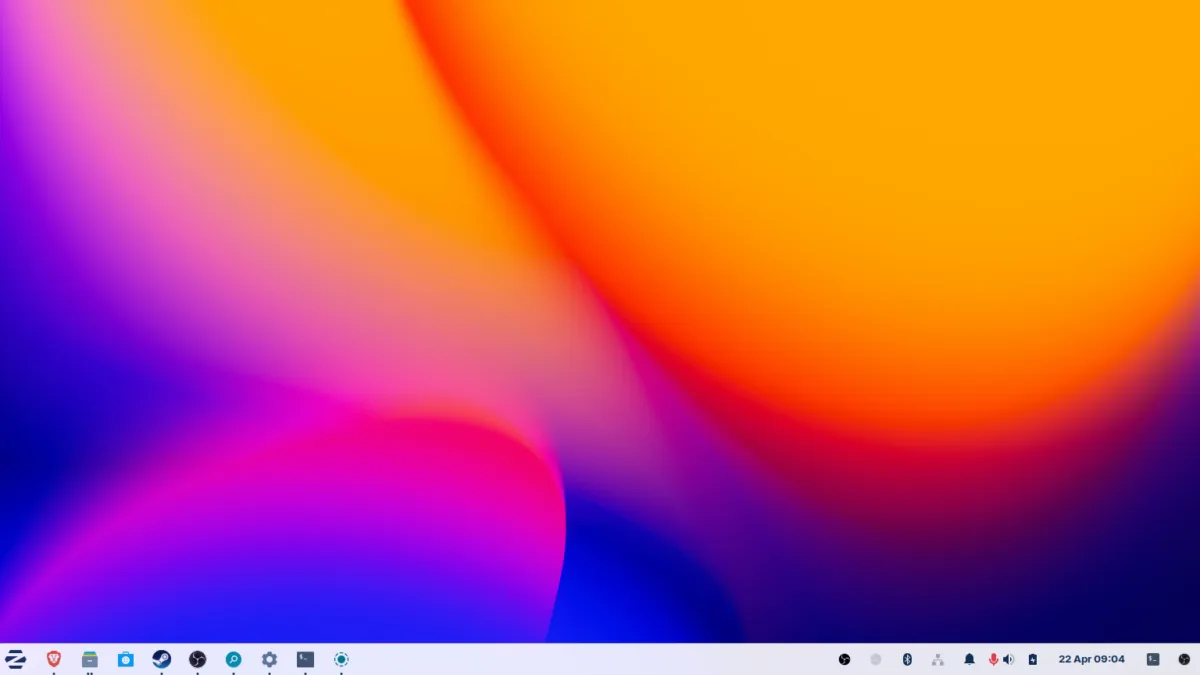
Task: Open the teal magnifier search app
Action: pos(233,659)
